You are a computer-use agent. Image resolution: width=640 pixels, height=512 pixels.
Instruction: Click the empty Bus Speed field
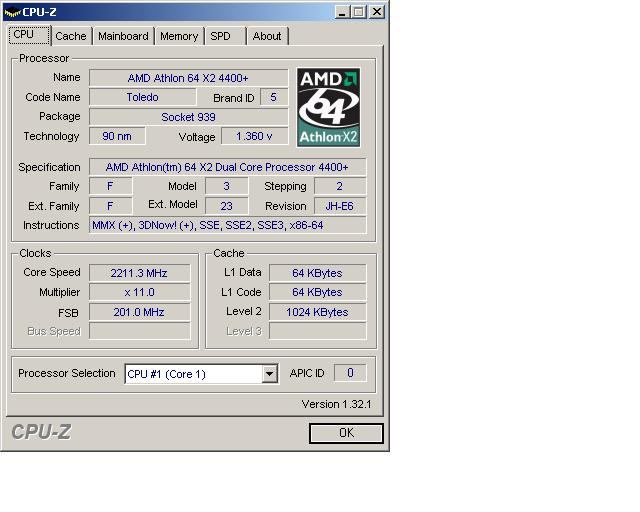140,331
